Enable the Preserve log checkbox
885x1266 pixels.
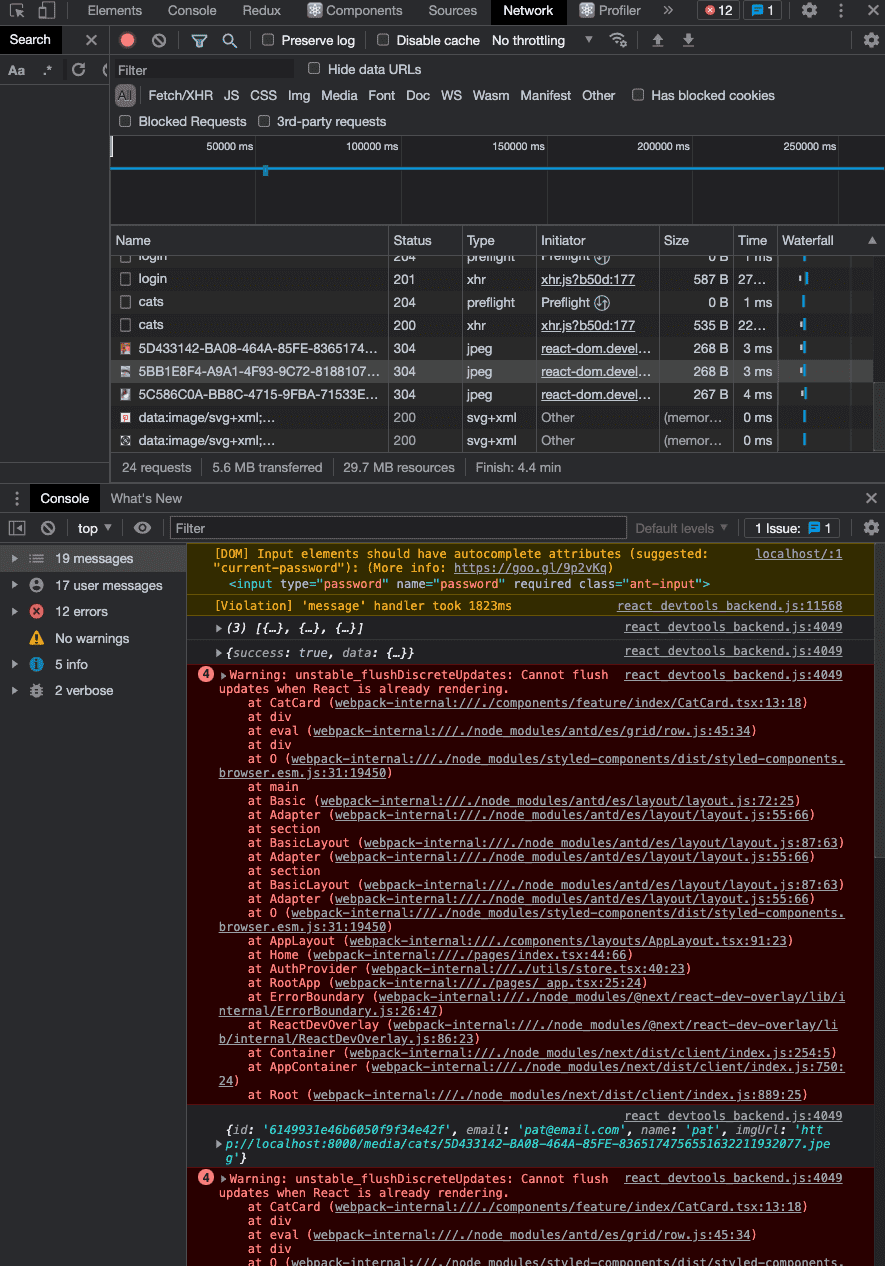[268, 41]
